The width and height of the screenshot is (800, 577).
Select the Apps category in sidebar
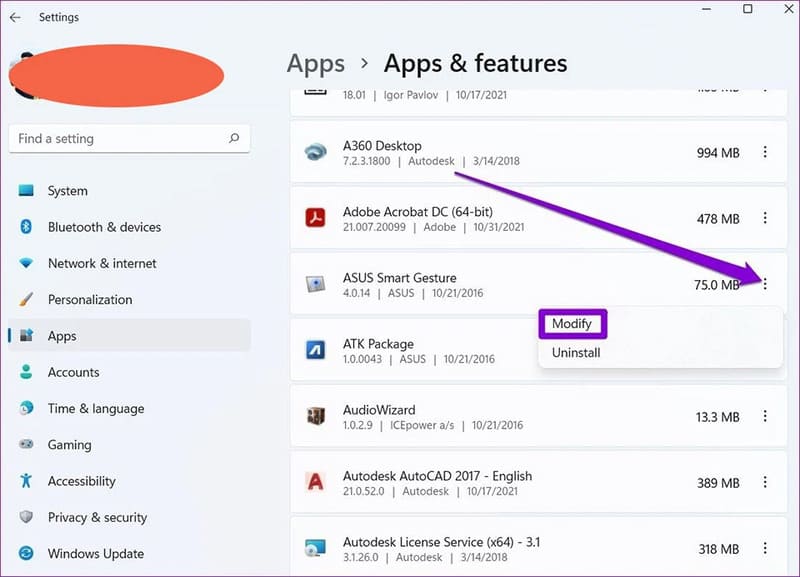coord(130,336)
